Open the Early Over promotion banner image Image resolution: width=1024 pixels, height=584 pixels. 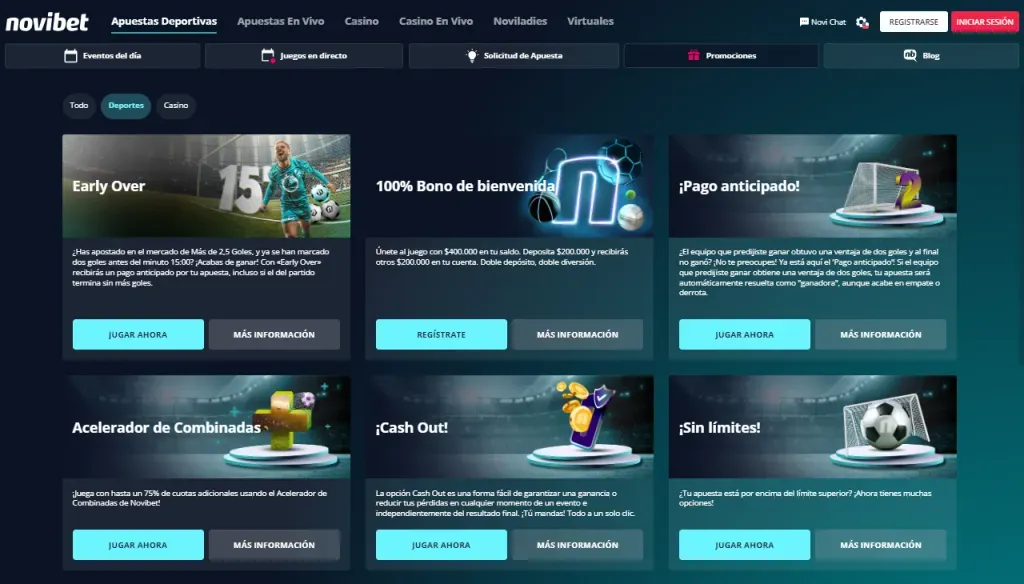(206, 186)
